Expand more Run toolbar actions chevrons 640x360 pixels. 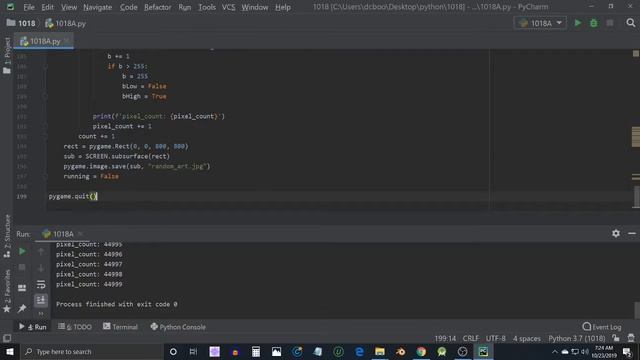(41, 313)
